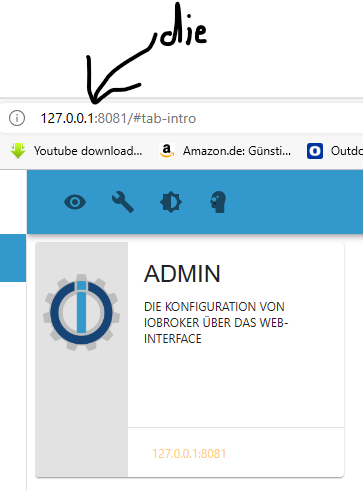Click the ioBroker admin logo image
363x491 pixels.
(x=82, y=312)
